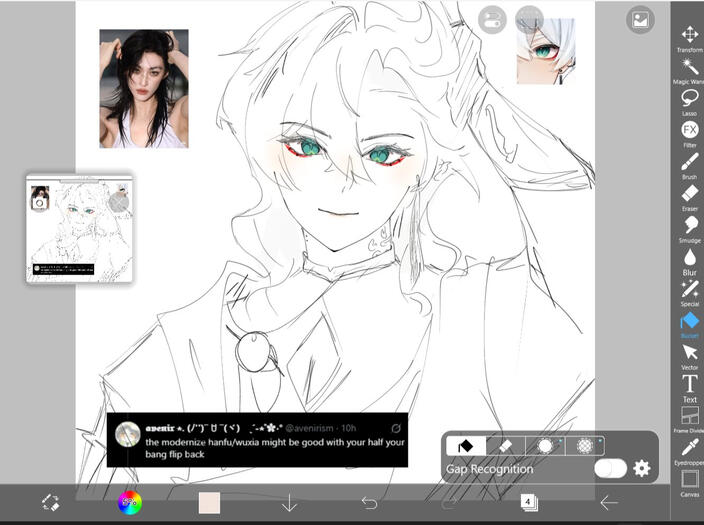Click the tweet screenshot on the canvas
Image resolution: width=704 pixels, height=525 pixels.
257,440
